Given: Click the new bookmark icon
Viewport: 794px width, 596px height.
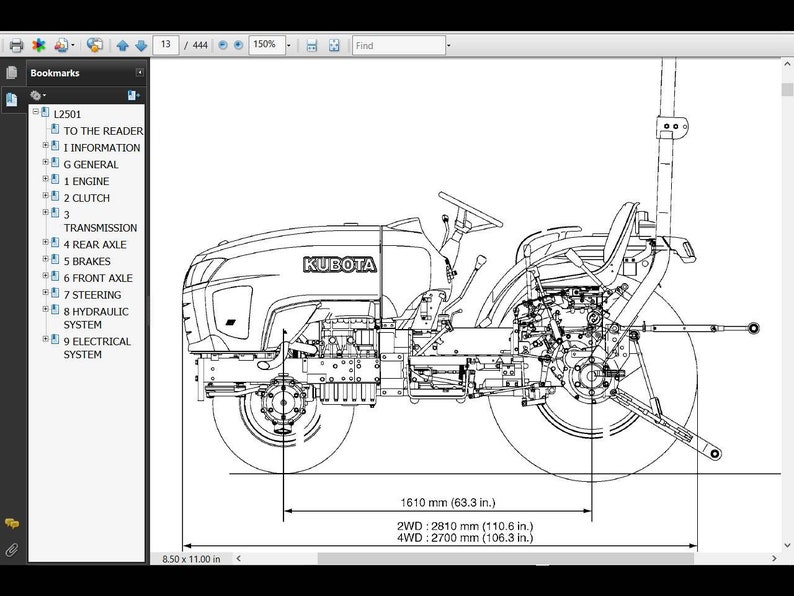Looking at the screenshot, I should coord(133,95).
